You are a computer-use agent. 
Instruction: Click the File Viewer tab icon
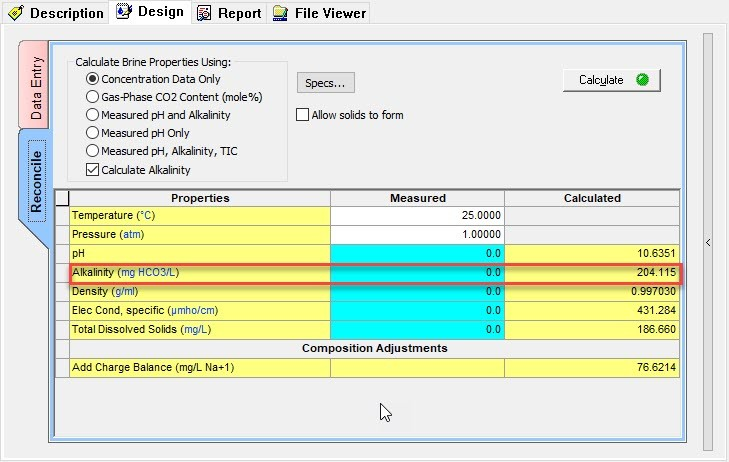click(x=280, y=13)
